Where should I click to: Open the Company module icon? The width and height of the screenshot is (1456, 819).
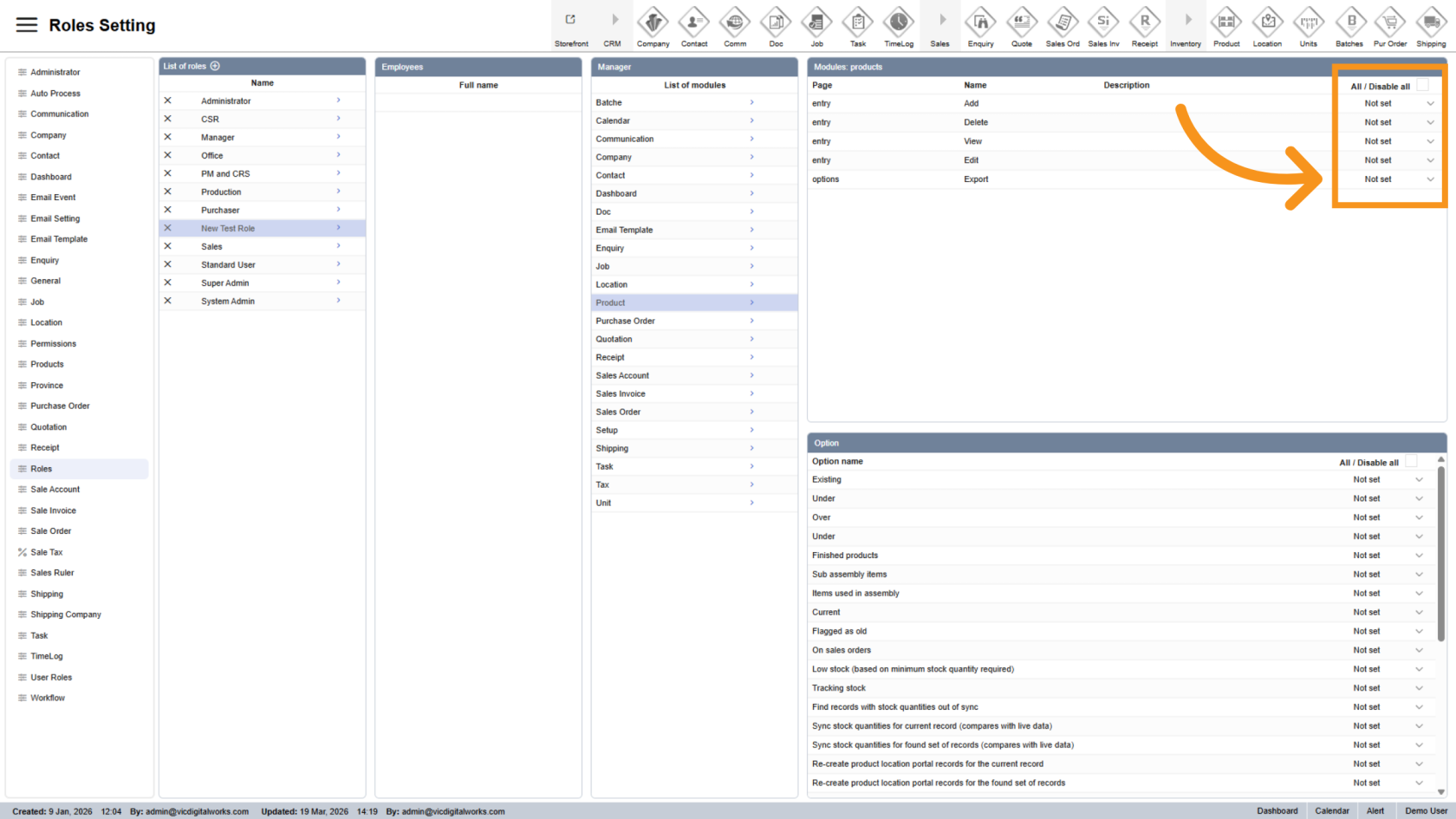(x=653, y=22)
